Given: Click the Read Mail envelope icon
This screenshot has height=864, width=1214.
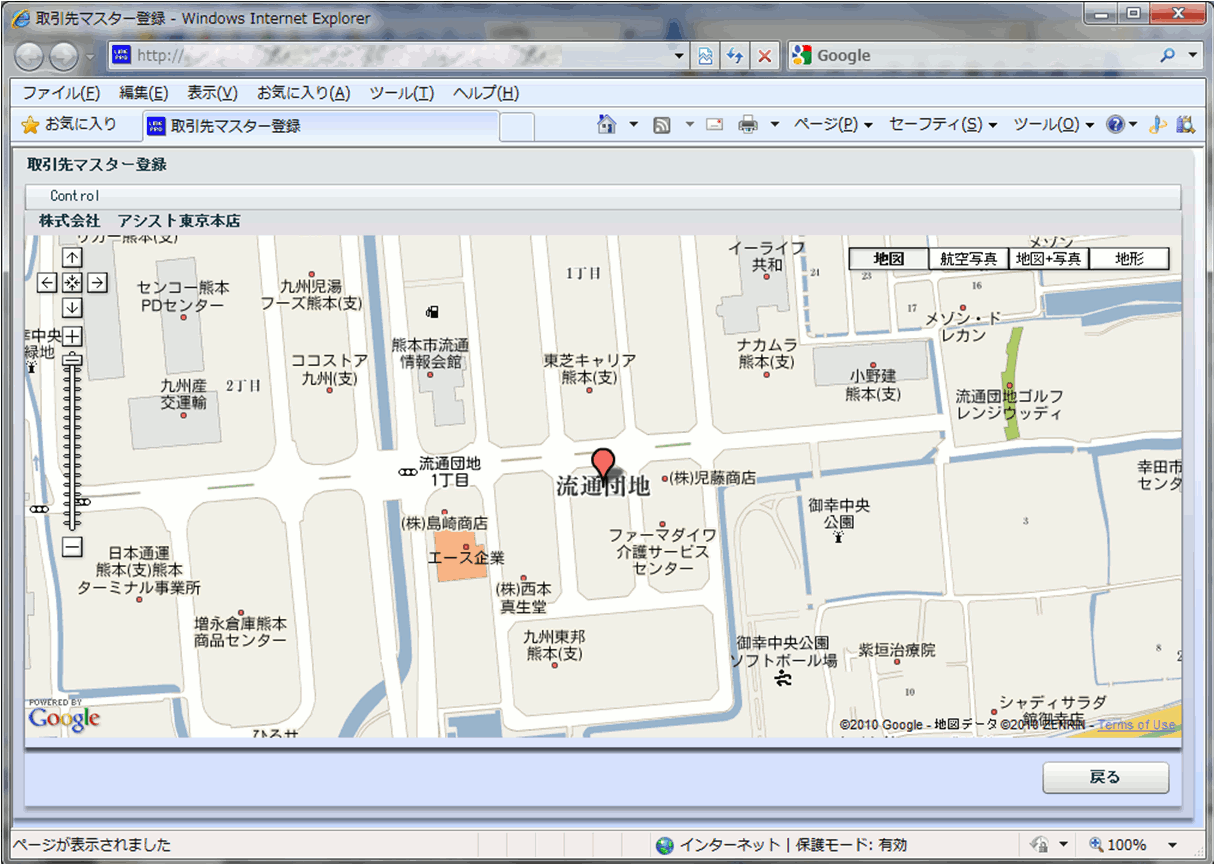Looking at the screenshot, I should click(x=714, y=125).
